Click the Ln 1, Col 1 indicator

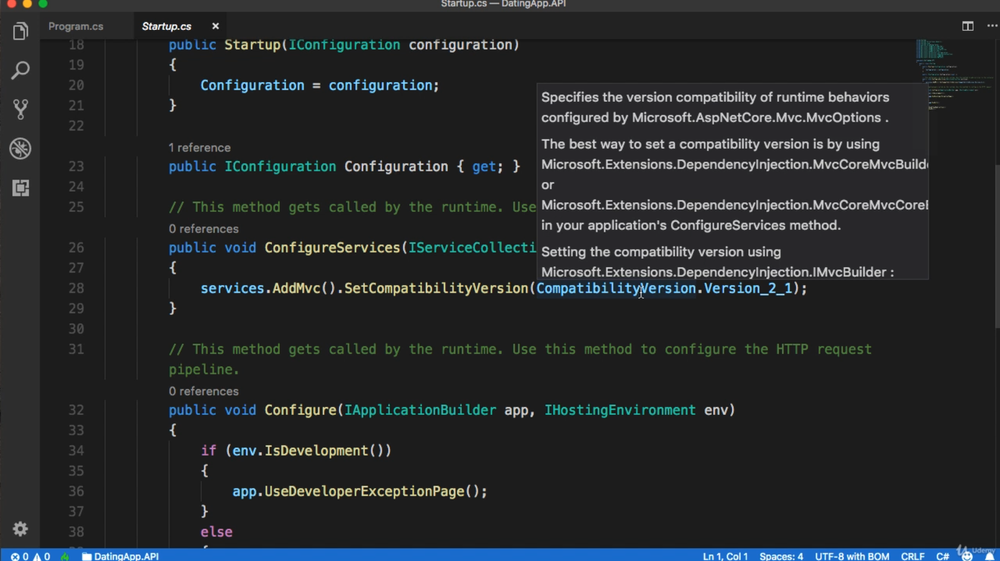coord(725,556)
